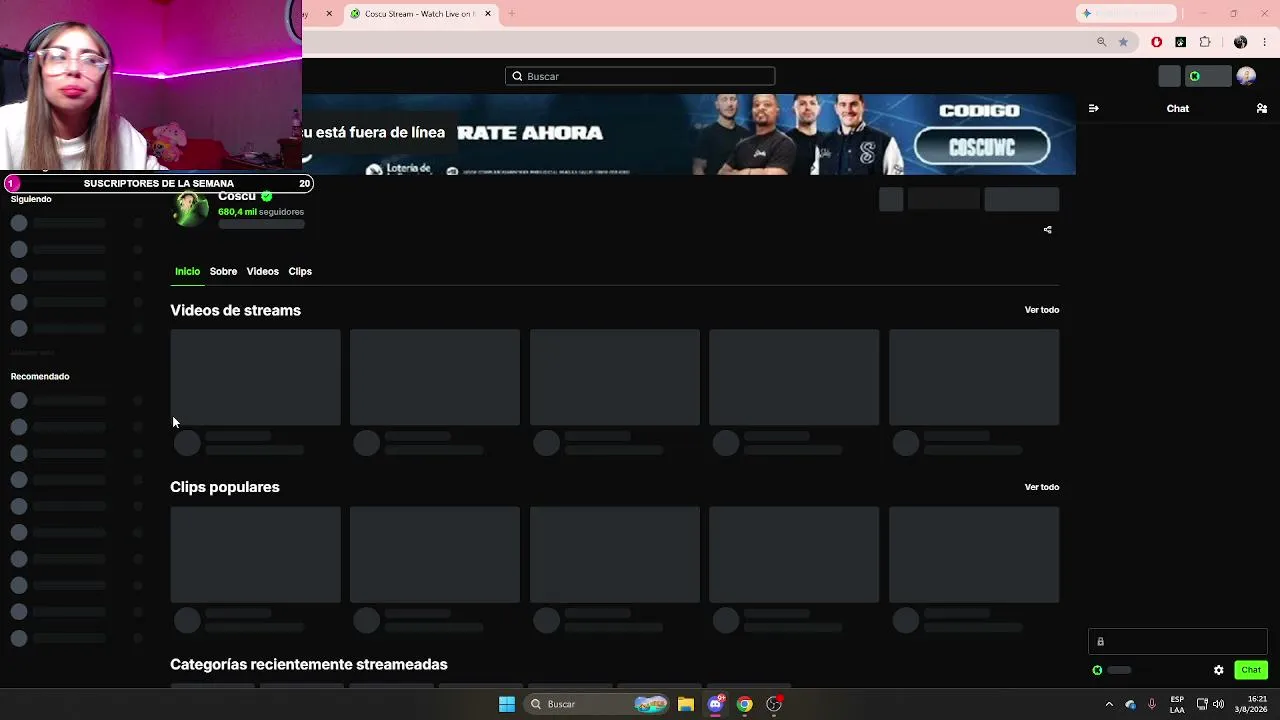Click the red shield extension icon
This screenshot has height=720, width=1280.
click(1157, 42)
